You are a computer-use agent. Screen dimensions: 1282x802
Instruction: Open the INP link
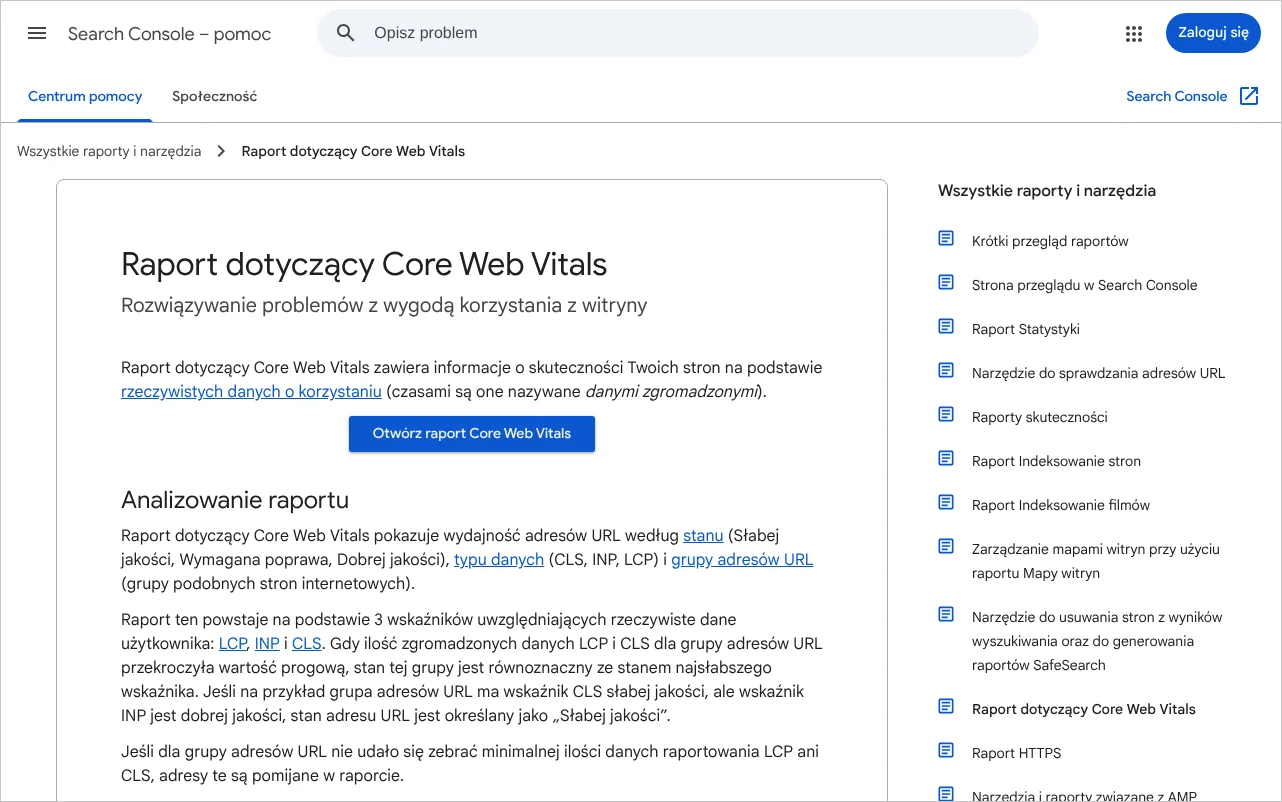coord(267,644)
